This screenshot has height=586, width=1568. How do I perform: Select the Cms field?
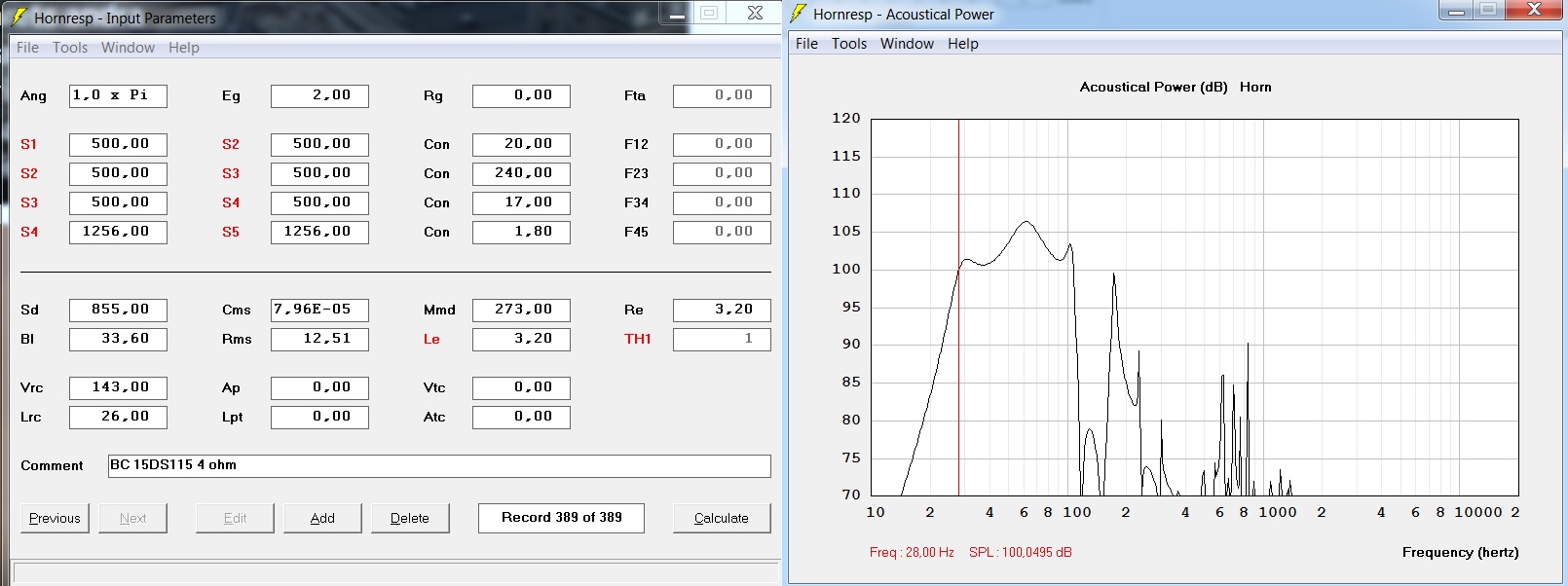pyautogui.click(x=319, y=310)
